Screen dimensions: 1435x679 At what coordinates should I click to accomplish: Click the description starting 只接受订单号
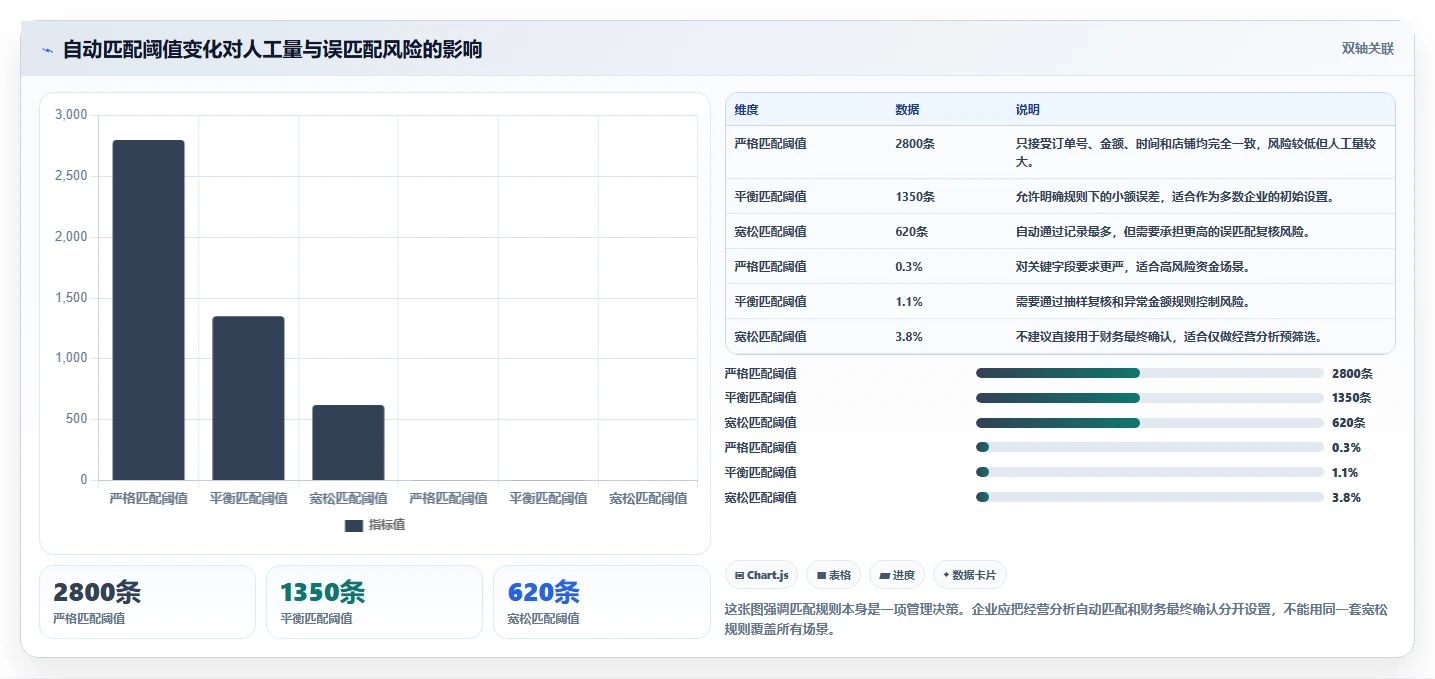pos(1197,152)
